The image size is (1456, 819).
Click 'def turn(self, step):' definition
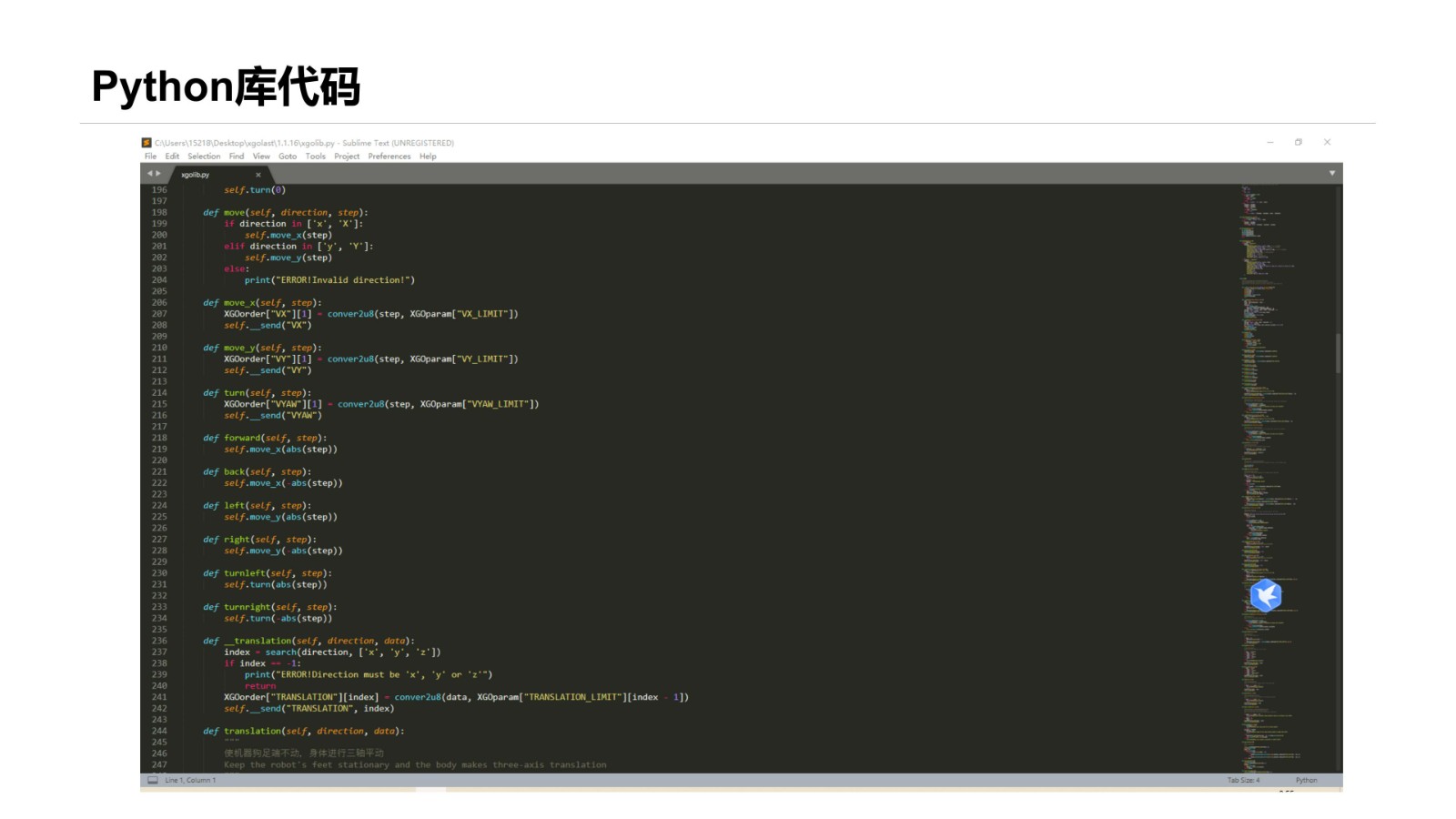click(x=257, y=393)
